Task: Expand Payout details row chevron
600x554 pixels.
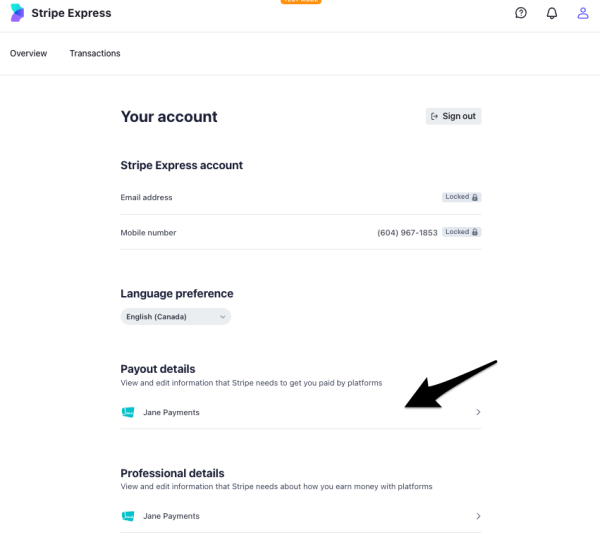Action: pyautogui.click(x=478, y=412)
